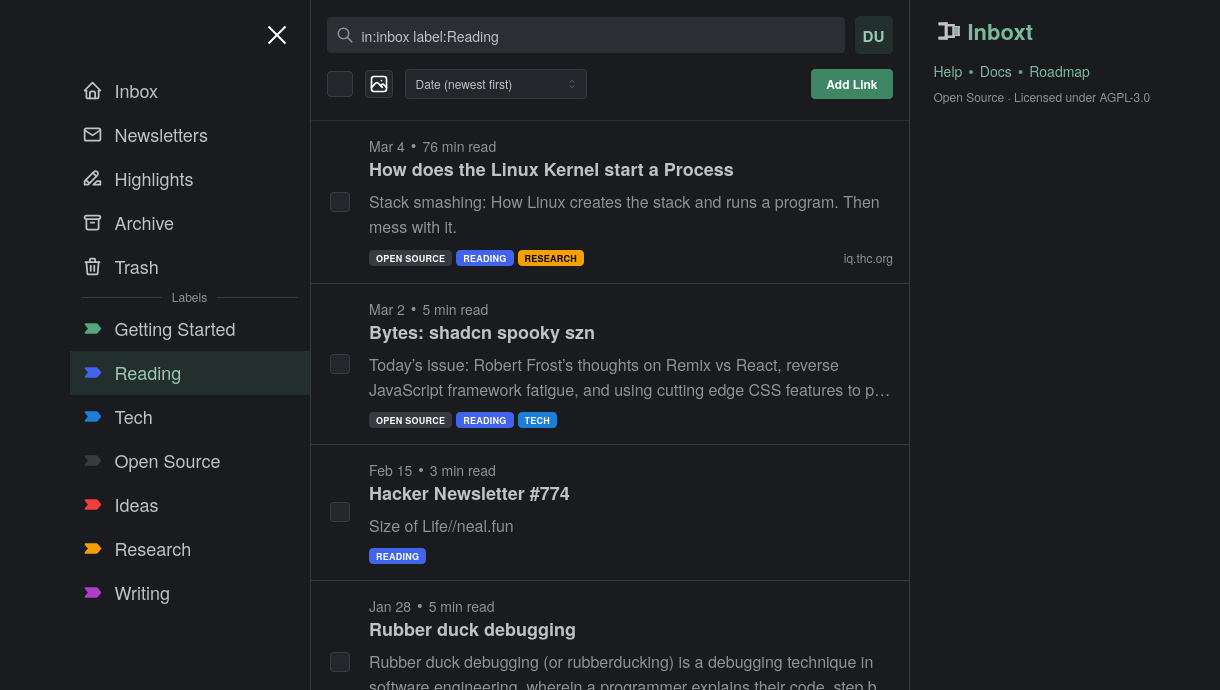This screenshot has width=1220, height=690.
Task: Click the Inboxt logo icon
Action: click(x=948, y=32)
